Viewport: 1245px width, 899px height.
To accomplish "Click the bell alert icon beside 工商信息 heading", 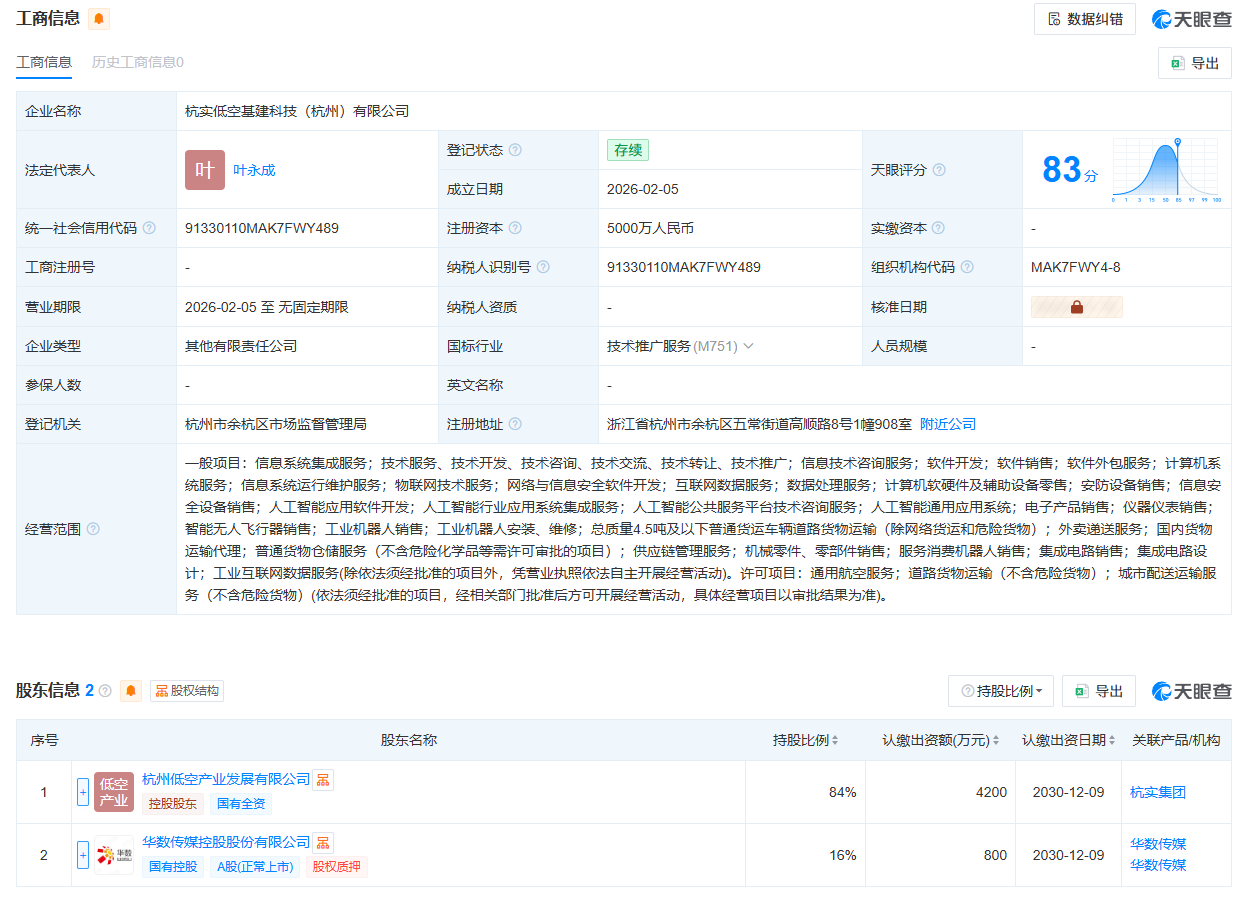I will point(99,19).
